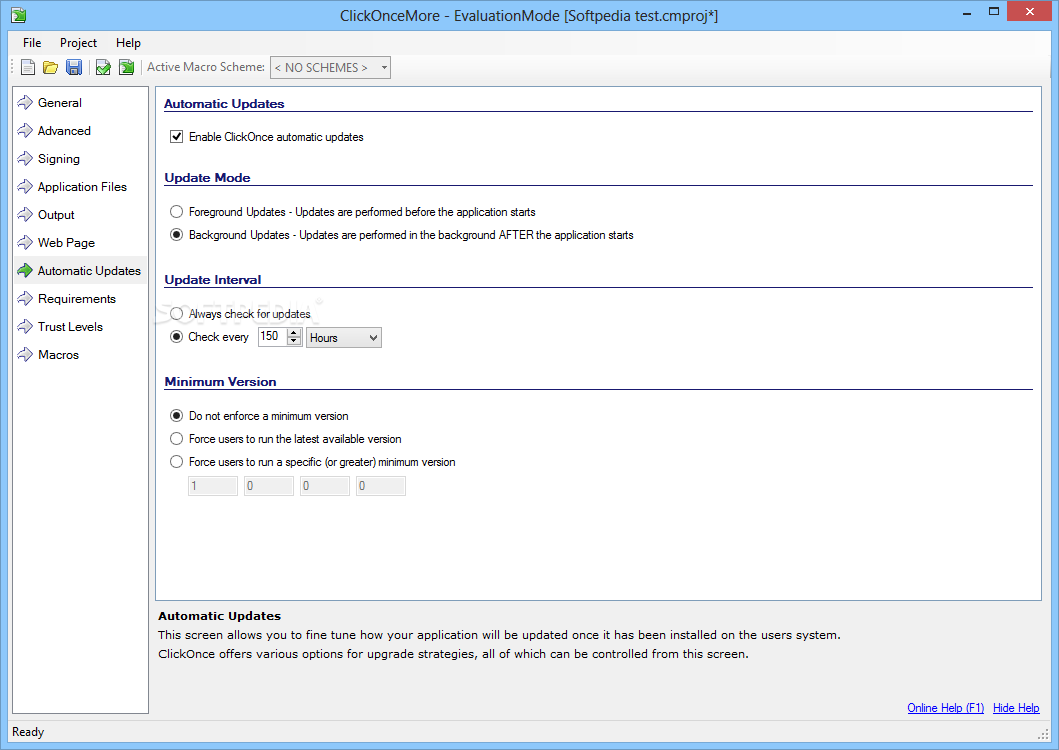
Task: Decrease the check interval with down arrow
Action: pyautogui.click(x=294, y=341)
